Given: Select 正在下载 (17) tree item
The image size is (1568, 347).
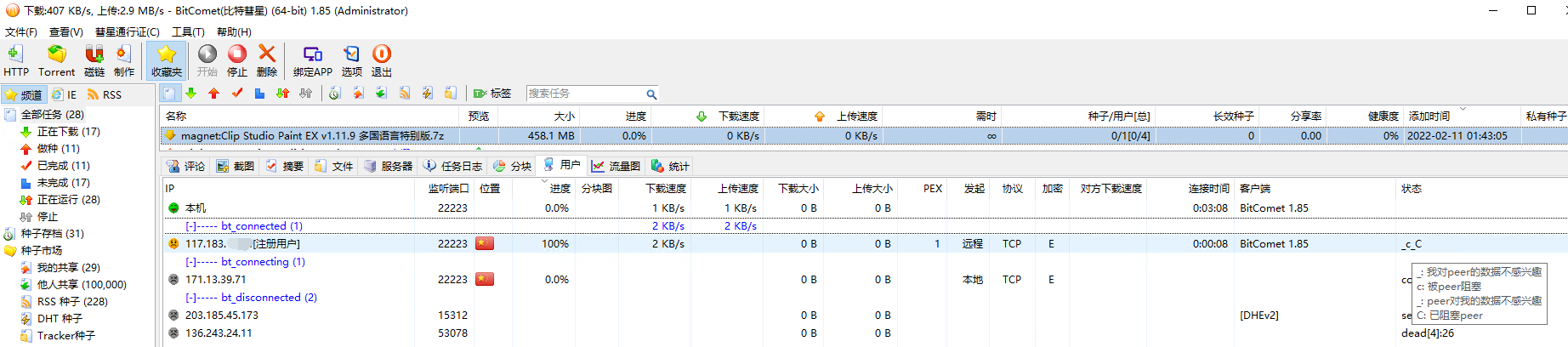Looking at the screenshot, I should (x=68, y=131).
